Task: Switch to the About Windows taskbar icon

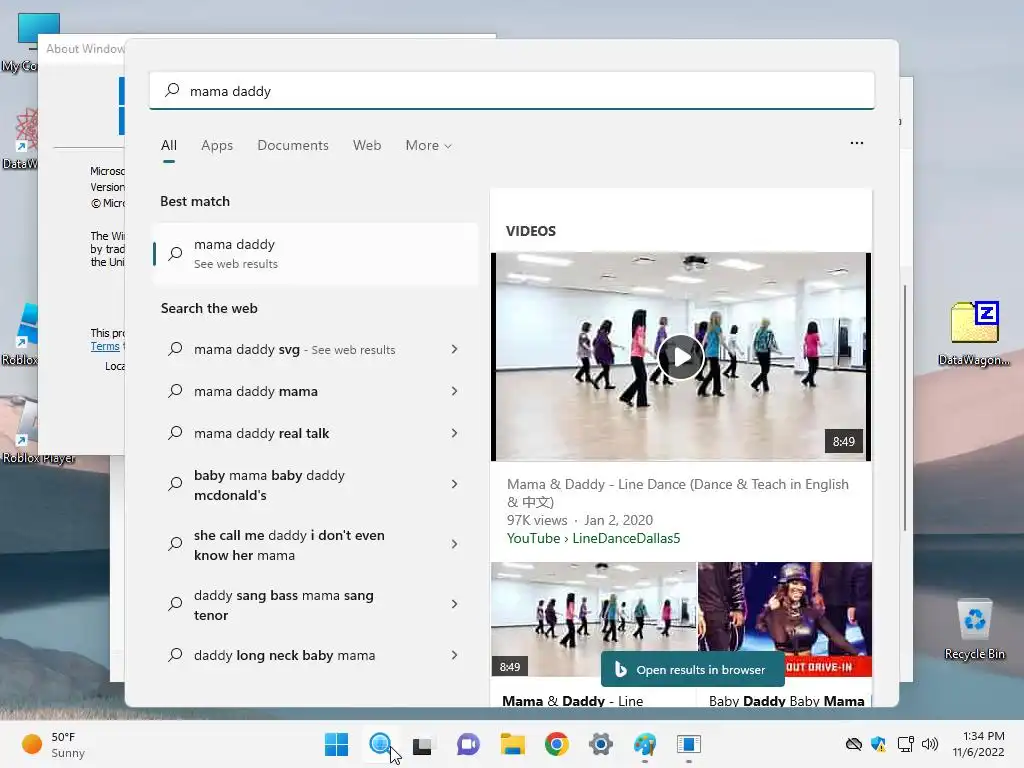Action: [x=688, y=744]
